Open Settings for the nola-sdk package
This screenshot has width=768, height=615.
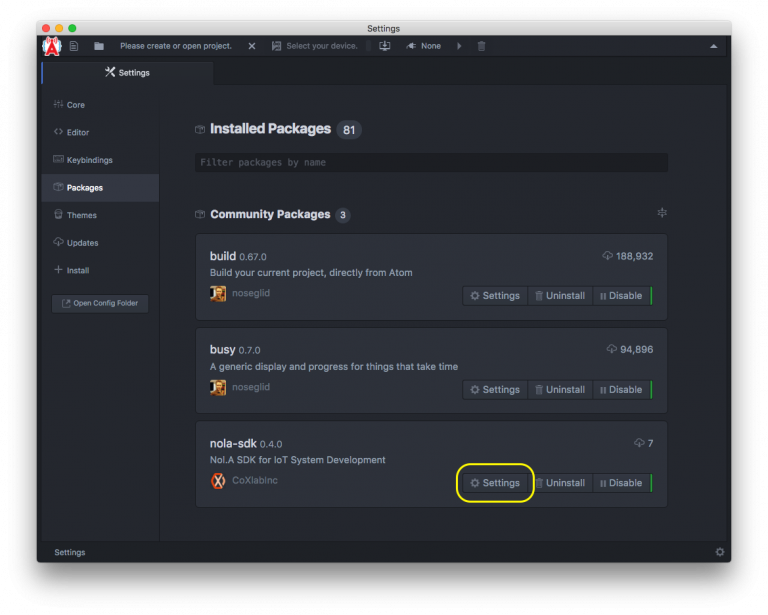(x=495, y=483)
